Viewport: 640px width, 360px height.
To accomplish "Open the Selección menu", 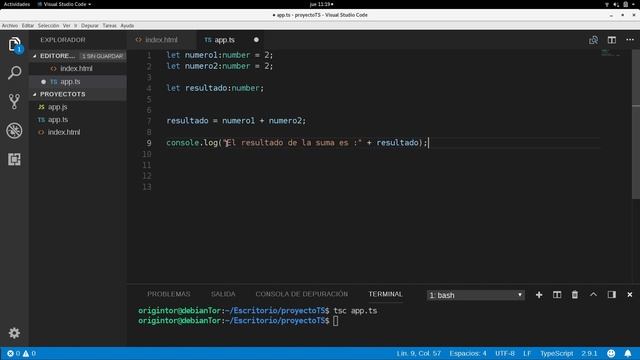I will tap(49, 26).
